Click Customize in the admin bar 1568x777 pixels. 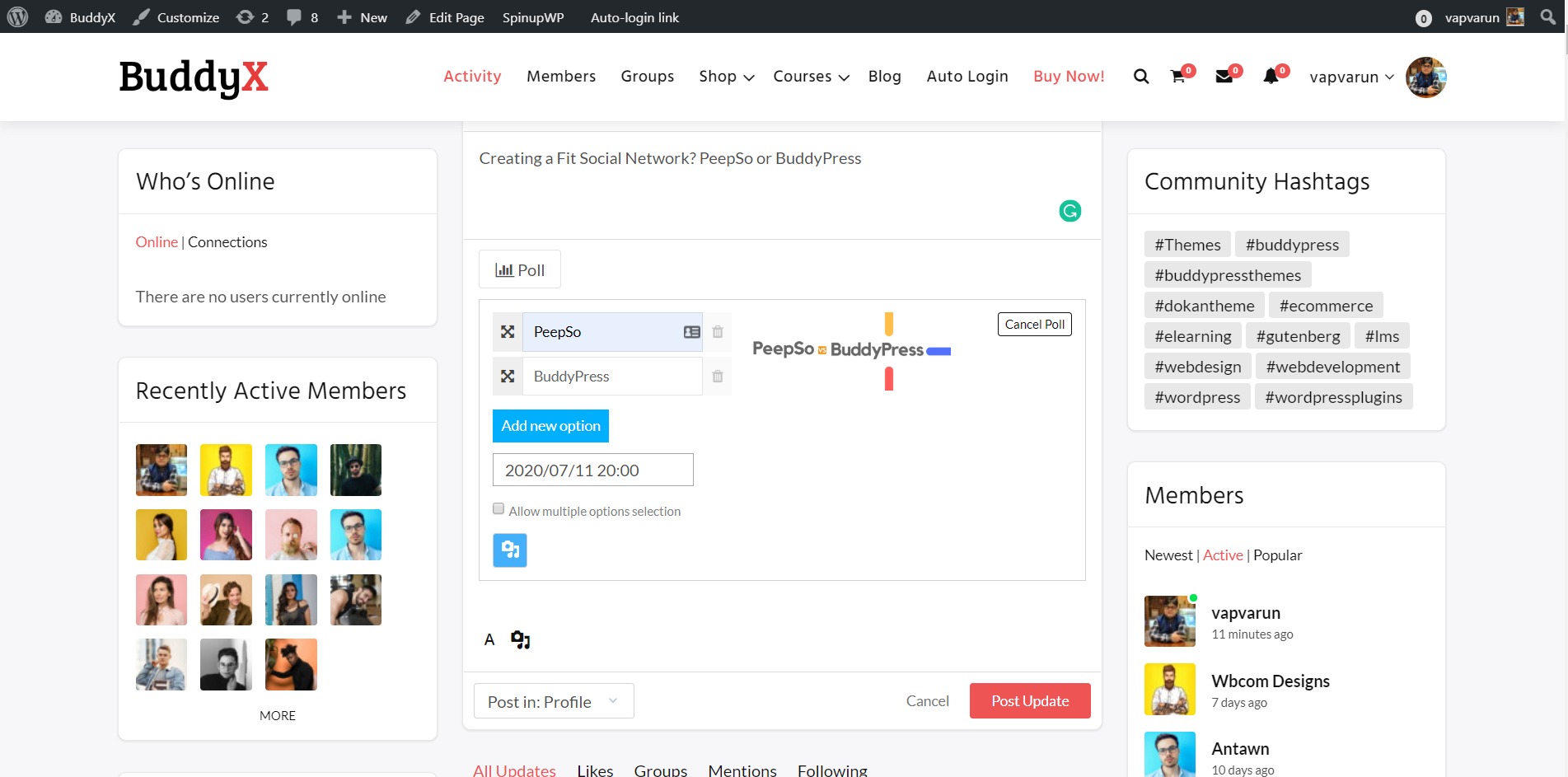pyautogui.click(x=176, y=17)
